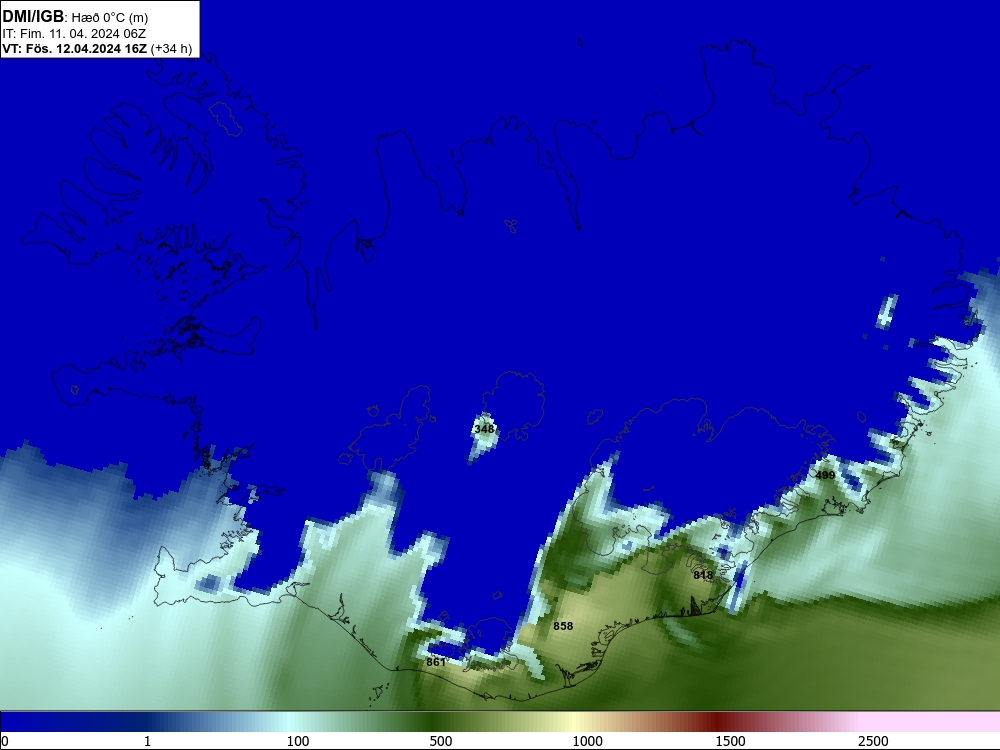Click the 100 label on the color scale
This screenshot has height=750, width=1000.
298,741
